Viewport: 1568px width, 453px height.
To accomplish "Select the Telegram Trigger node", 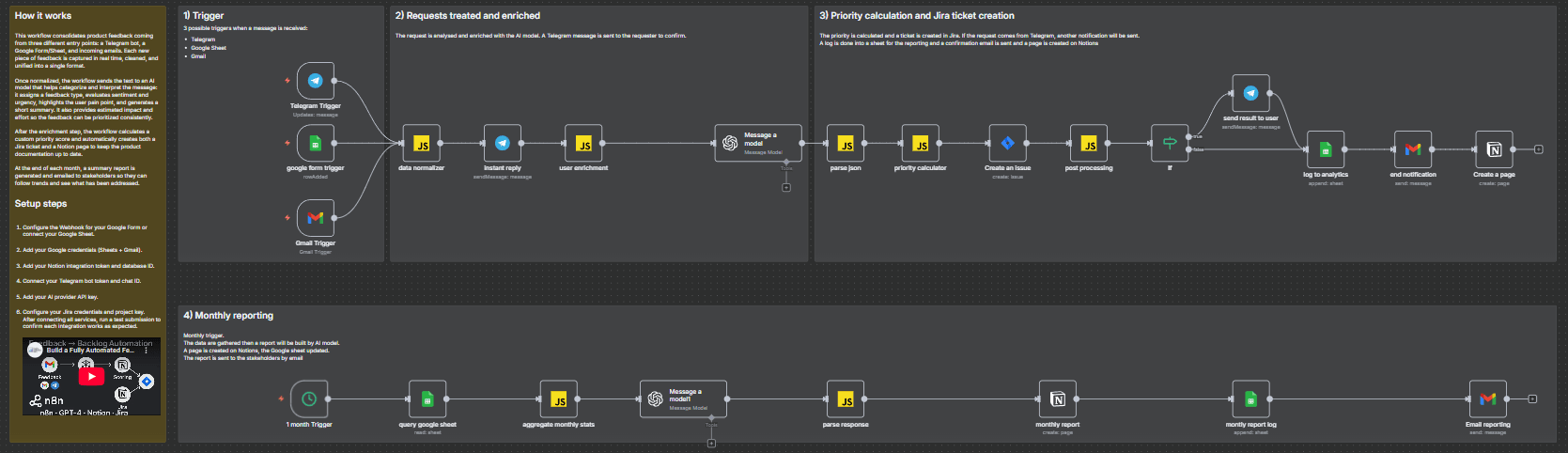I will tap(316, 82).
